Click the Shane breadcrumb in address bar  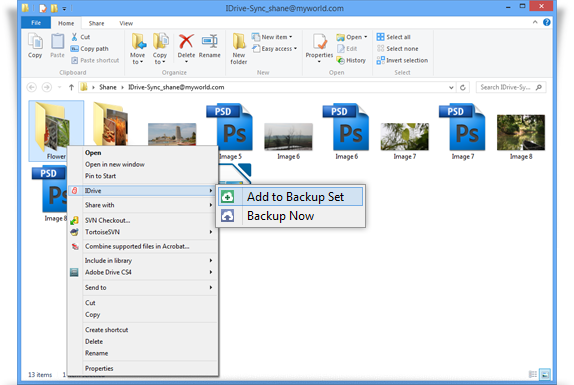(108, 87)
